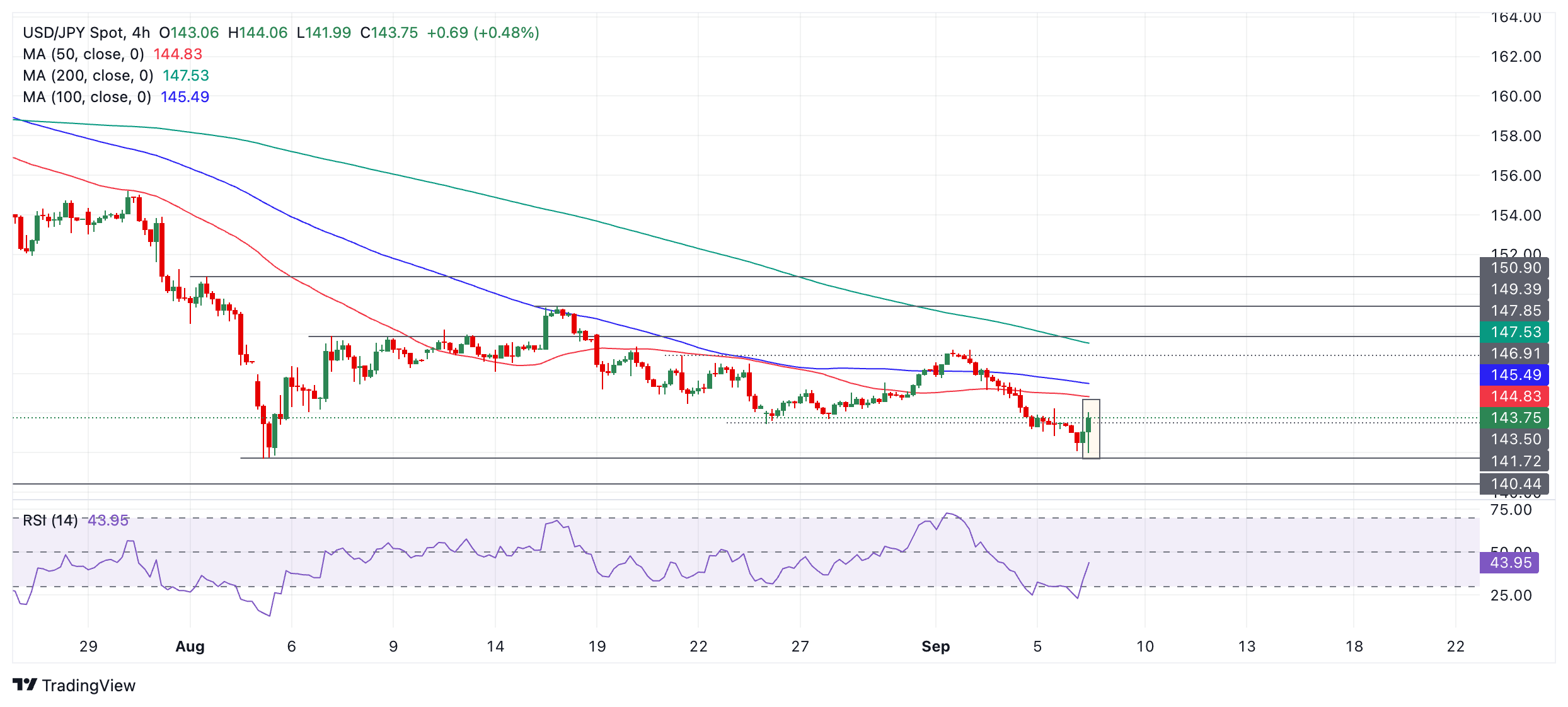
Task: Click the MA (100, close, 0) legend label
Action: (x=87, y=97)
